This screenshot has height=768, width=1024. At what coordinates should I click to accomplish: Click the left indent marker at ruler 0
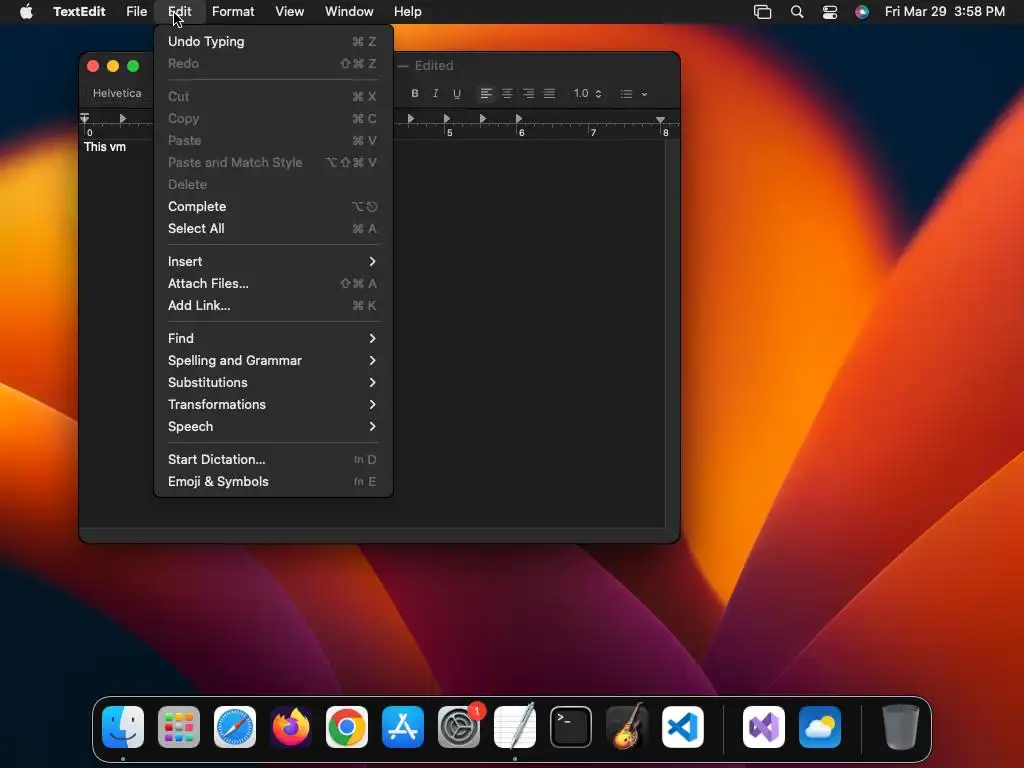click(85, 118)
